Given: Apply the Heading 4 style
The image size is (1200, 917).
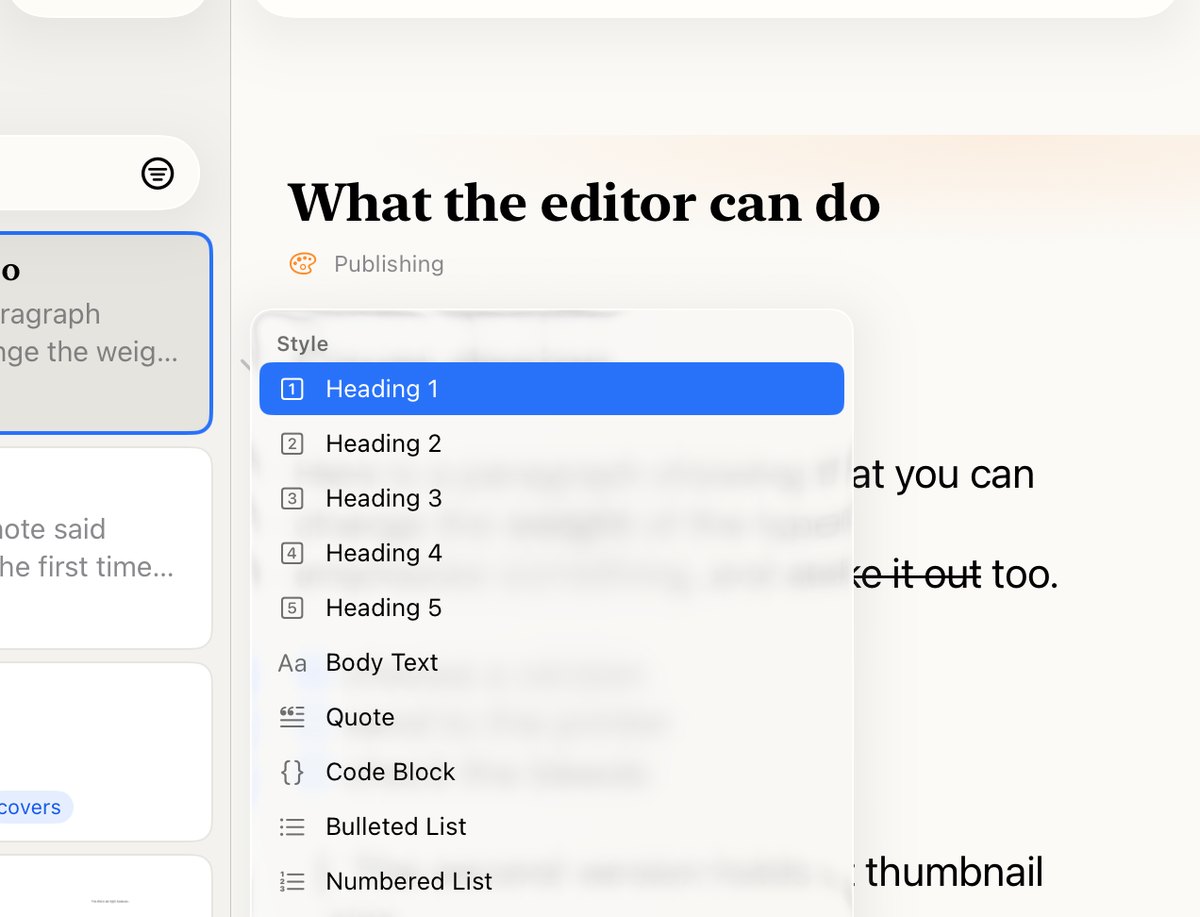Looking at the screenshot, I should pos(552,553).
